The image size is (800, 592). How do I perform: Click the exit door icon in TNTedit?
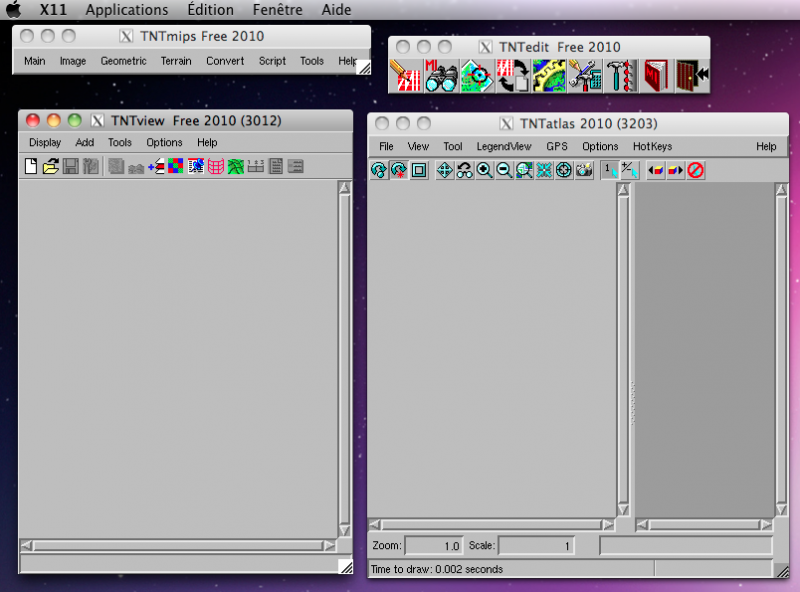pos(688,76)
